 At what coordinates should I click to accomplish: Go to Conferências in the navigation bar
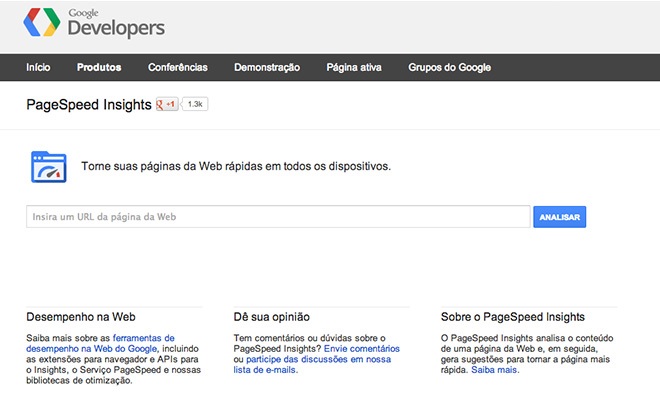pyautogui.click(x=178, y=67)
